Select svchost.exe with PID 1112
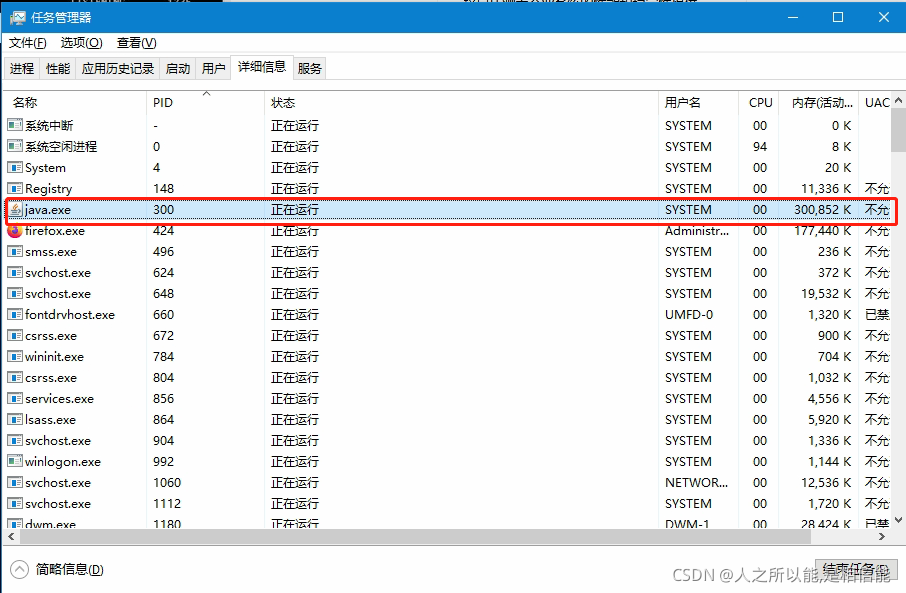The height and width of the screenshot is (593, 906). pyautogui.click(x=448, y=503)
